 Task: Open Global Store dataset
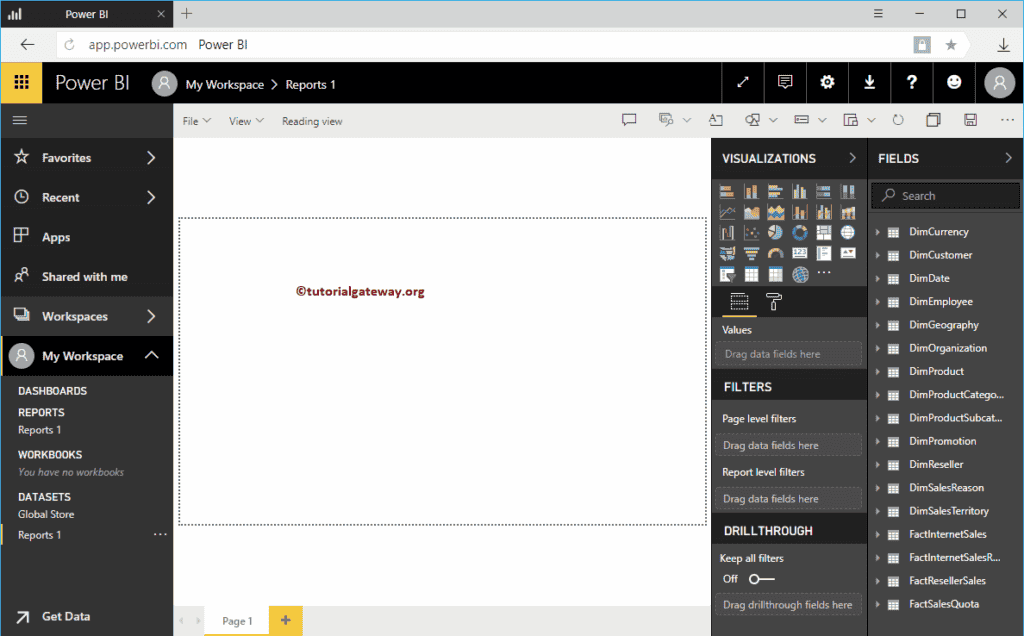(46, 515)
